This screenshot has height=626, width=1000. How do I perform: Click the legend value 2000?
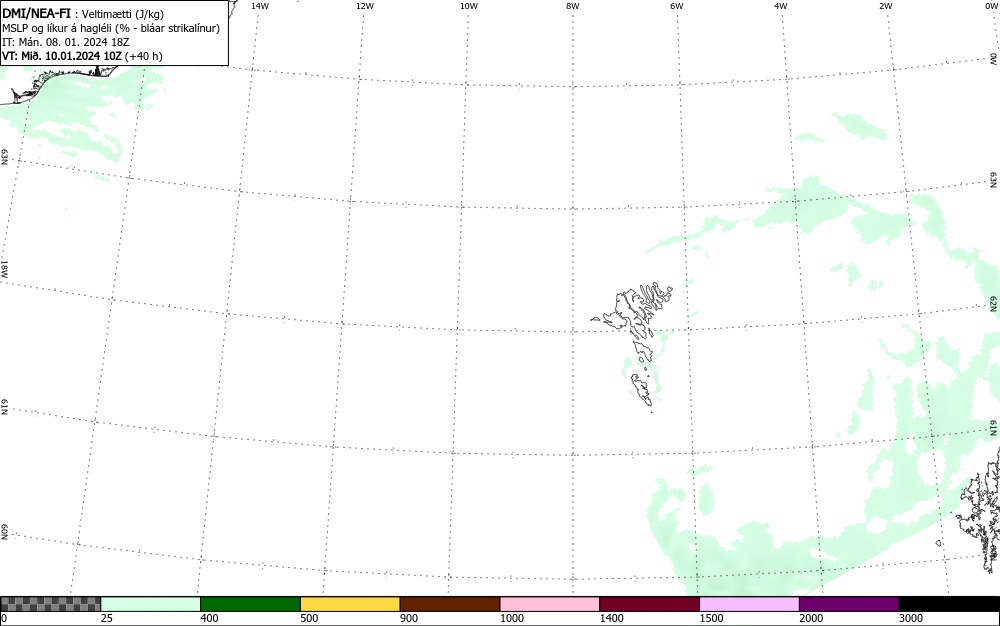click(x=811, y=618)
